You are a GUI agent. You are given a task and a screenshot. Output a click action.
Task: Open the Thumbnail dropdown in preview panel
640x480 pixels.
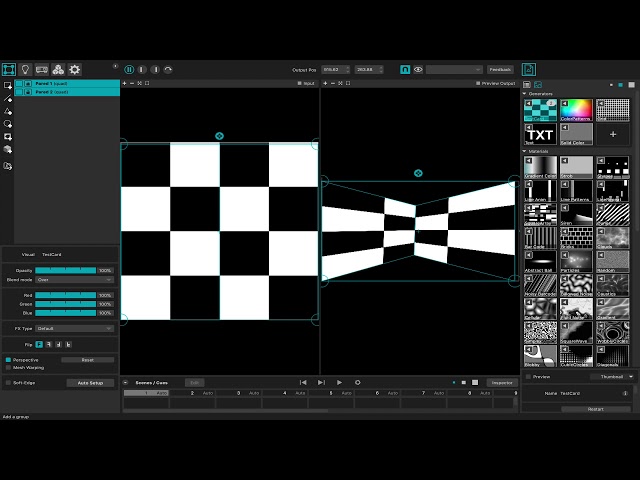(x=612, y=377)
